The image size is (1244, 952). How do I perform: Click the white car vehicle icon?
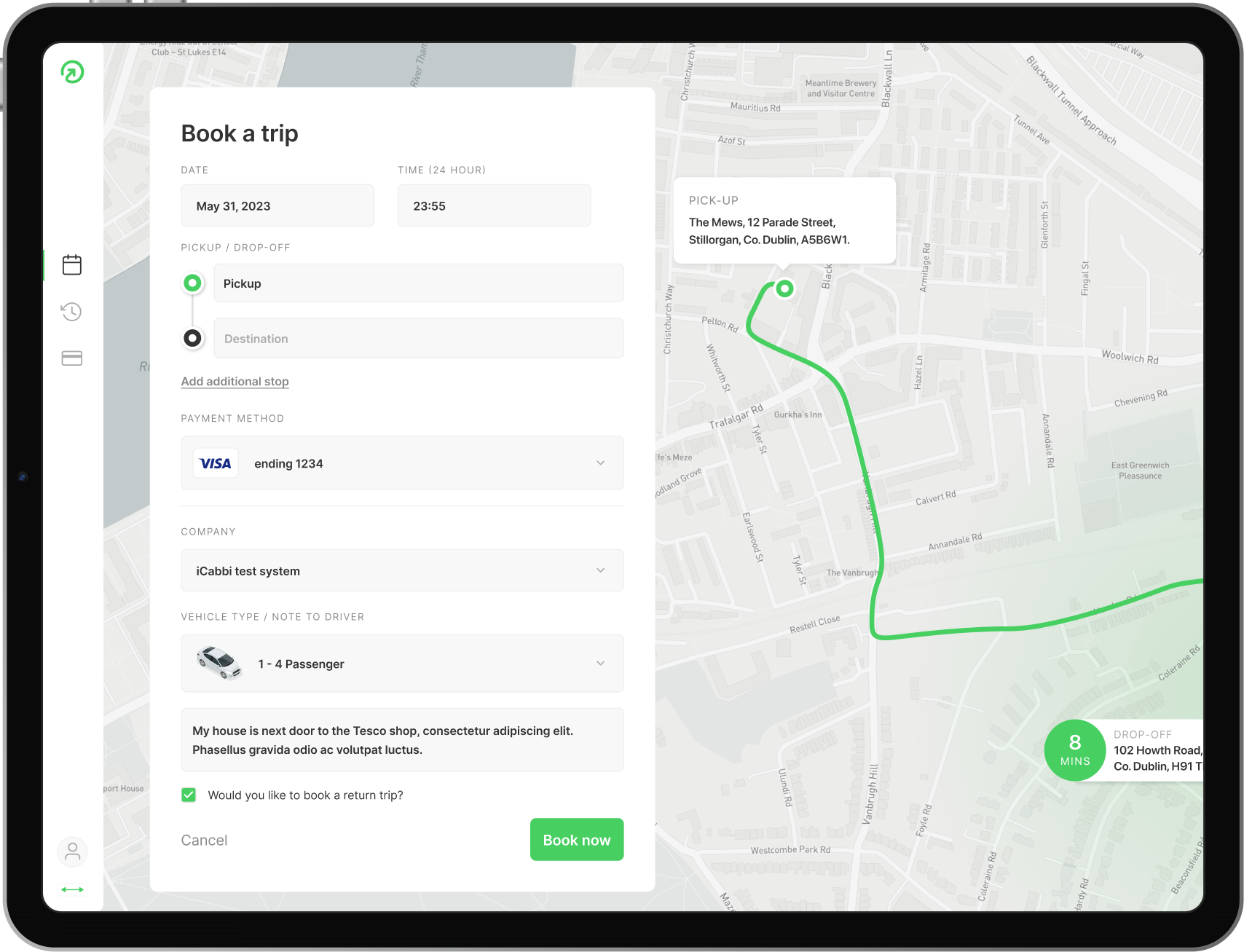click(x=219, y=663)
